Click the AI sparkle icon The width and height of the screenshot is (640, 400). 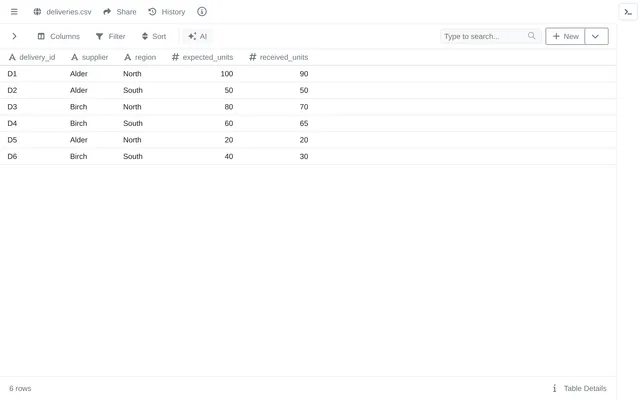(x=192, y=36)
